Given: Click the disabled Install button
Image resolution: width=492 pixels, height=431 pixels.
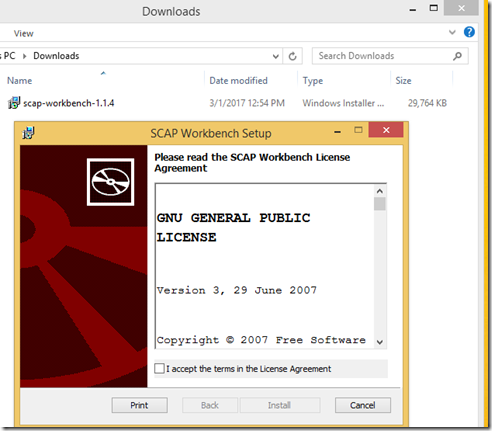Looking at the screenshot, I should (279, 405).
